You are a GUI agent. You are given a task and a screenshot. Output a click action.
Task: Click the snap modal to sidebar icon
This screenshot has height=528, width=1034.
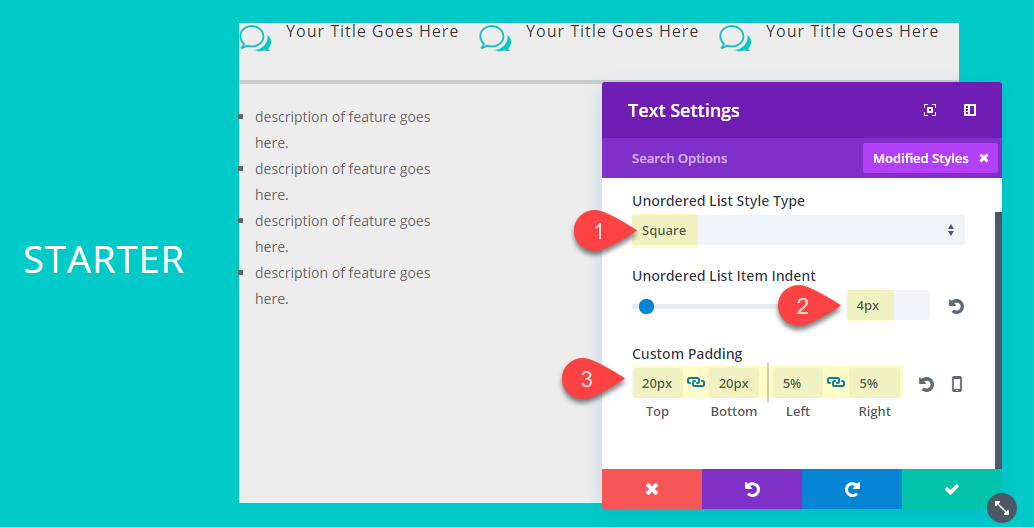969,110
